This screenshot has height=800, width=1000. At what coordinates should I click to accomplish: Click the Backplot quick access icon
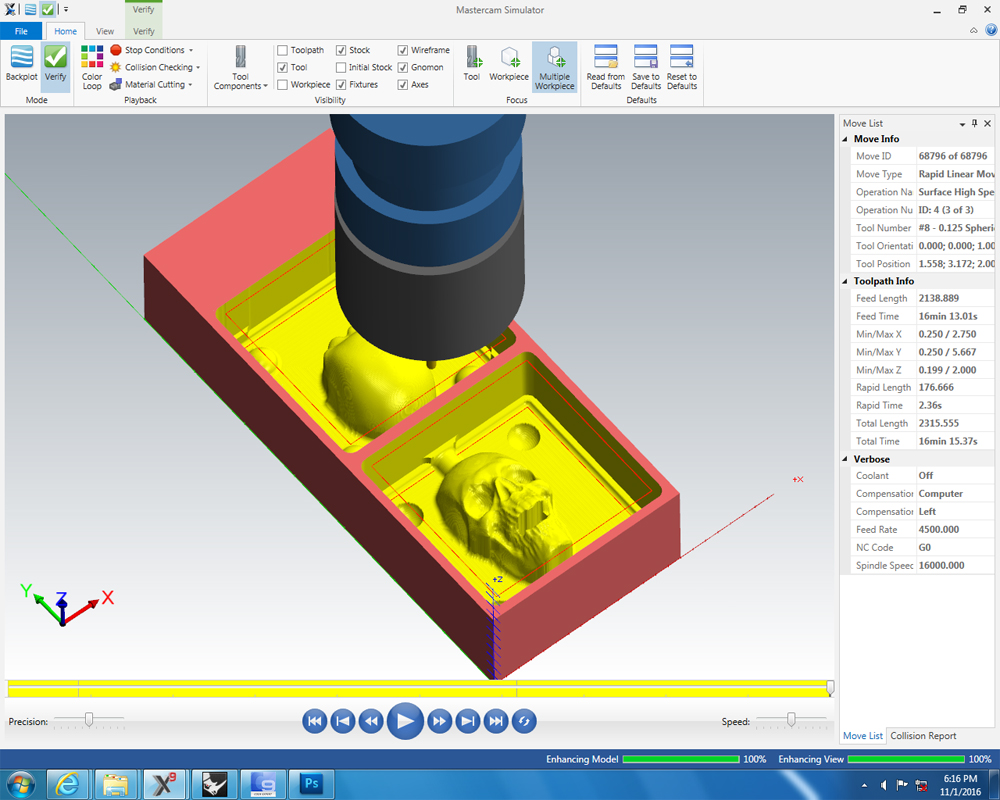30,10
